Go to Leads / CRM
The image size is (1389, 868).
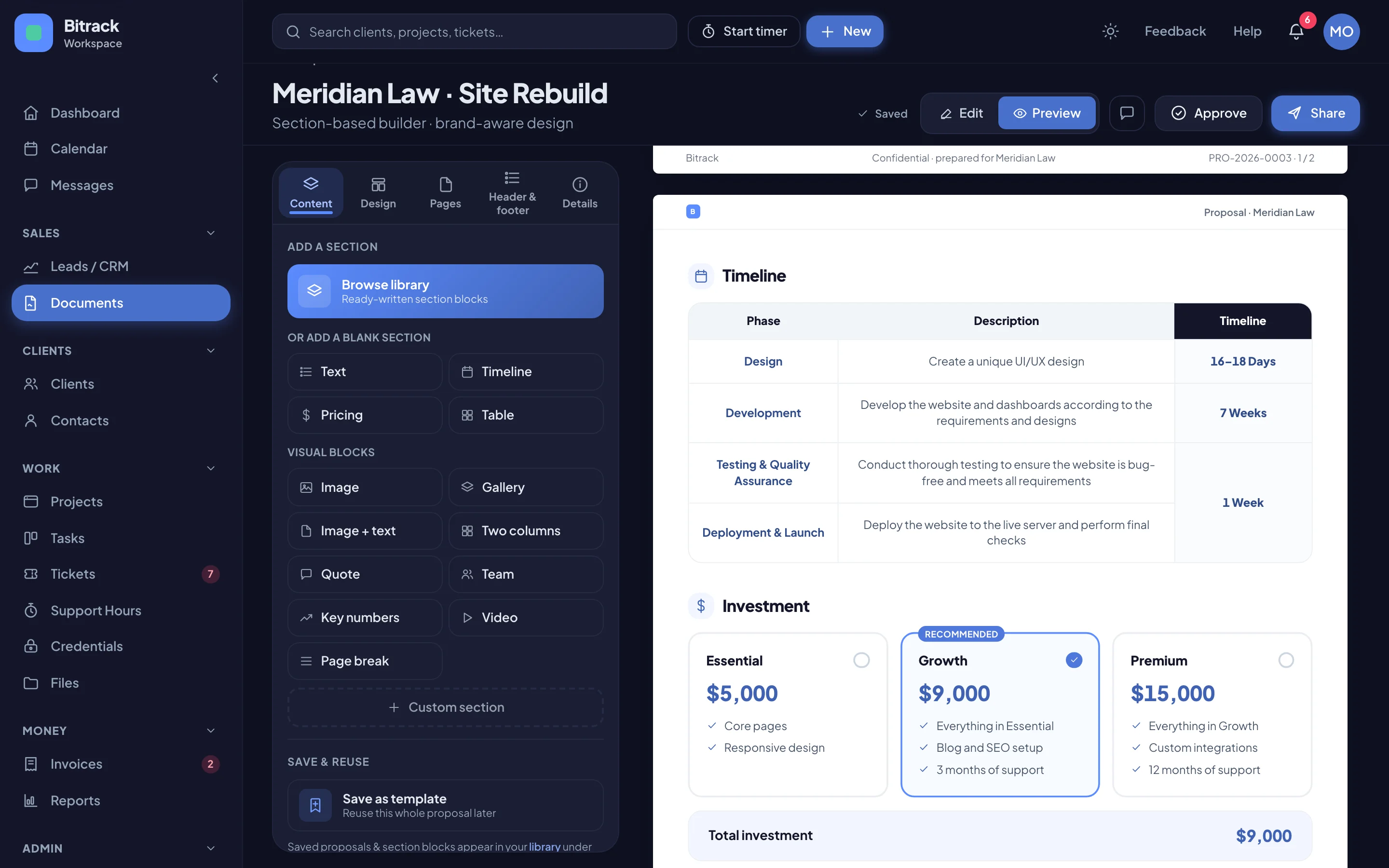[x=121, y=266]
